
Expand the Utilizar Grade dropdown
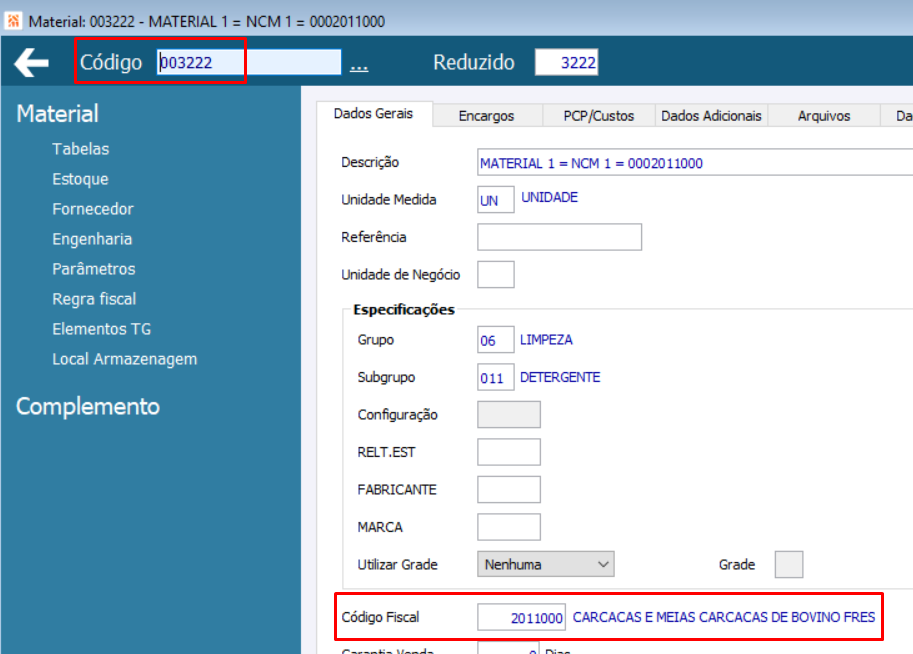[x=546, y=564]
